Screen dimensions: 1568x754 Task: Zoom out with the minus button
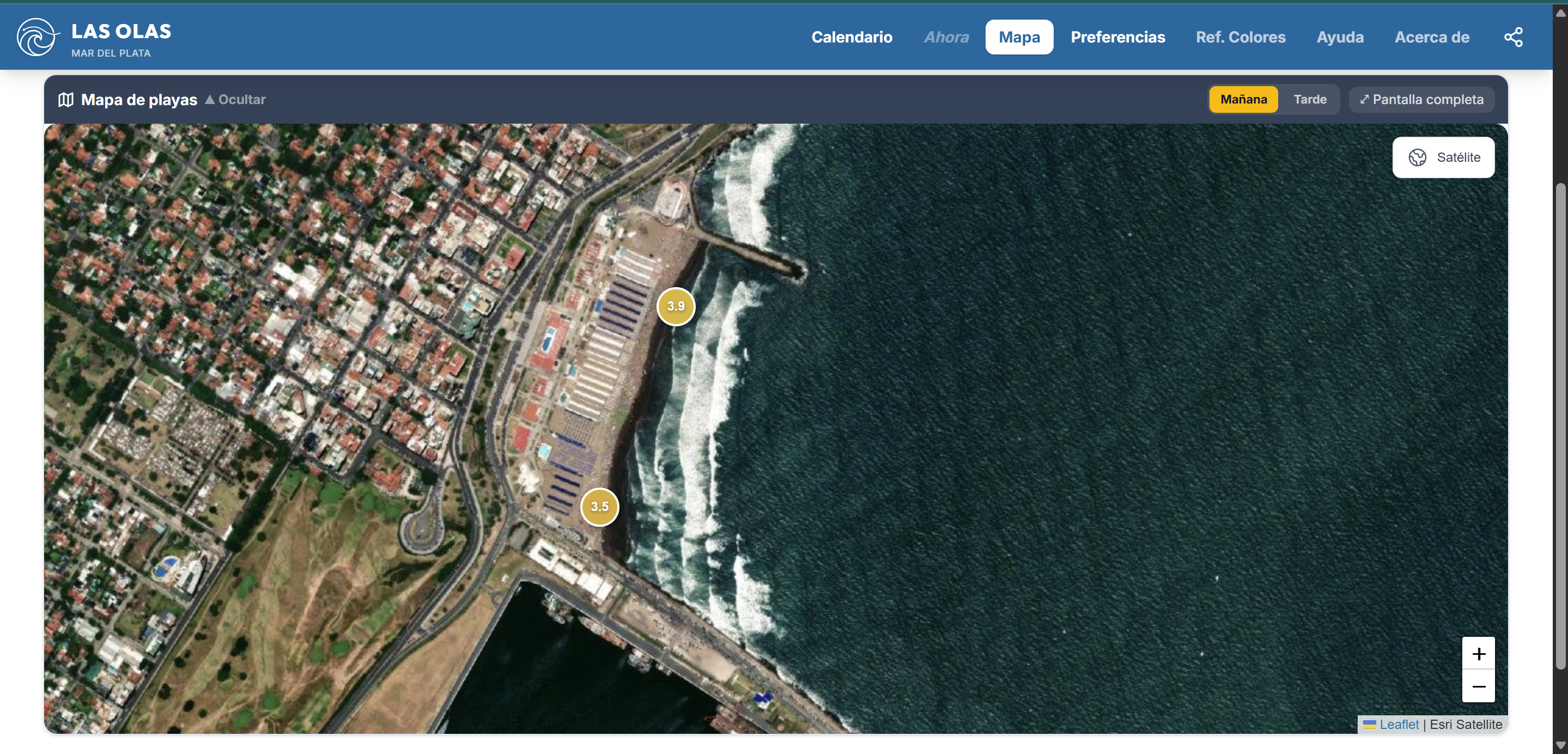pos(1479,686)
